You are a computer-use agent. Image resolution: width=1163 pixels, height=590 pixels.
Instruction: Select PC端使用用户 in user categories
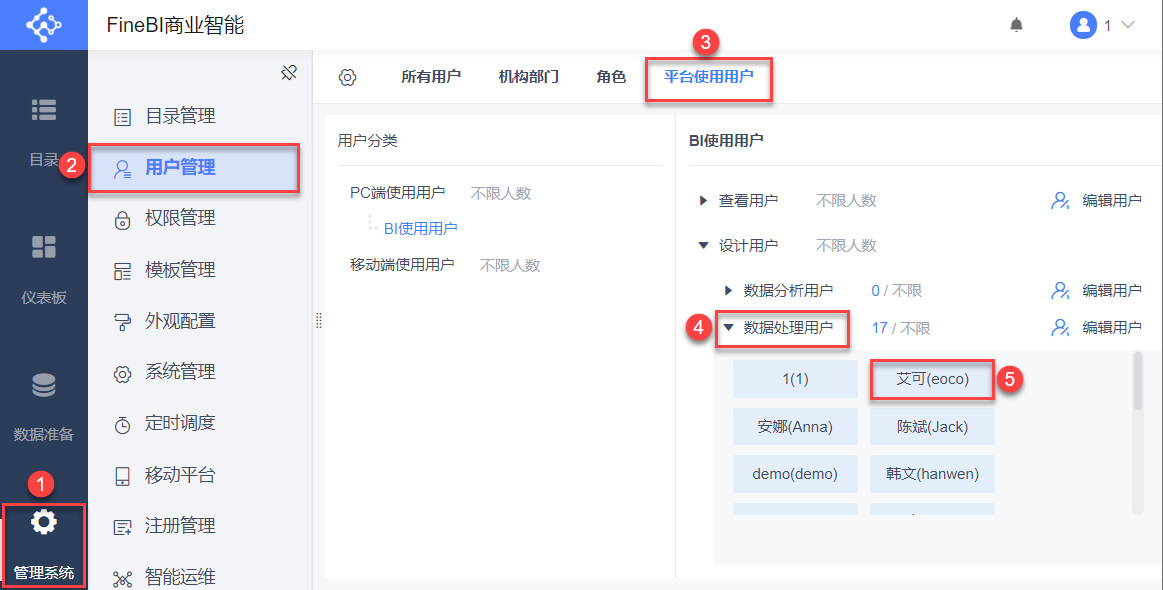click(x=398, y=193)
